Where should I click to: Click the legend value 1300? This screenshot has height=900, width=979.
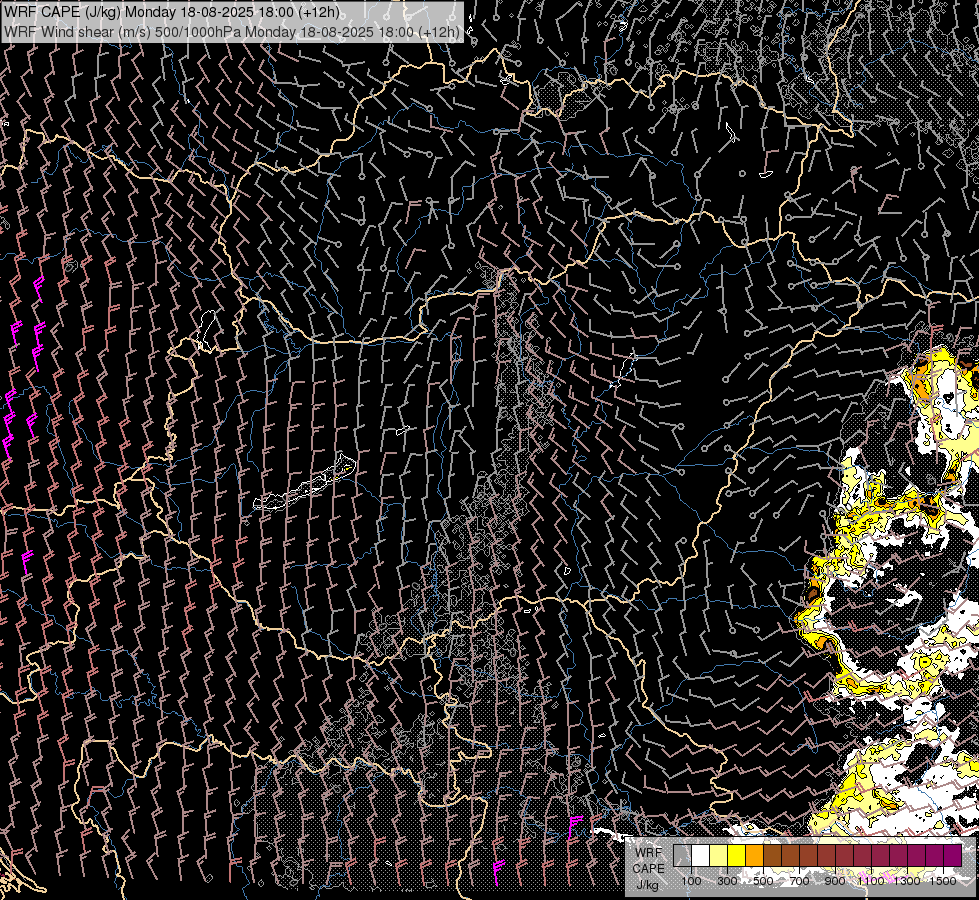907,881
